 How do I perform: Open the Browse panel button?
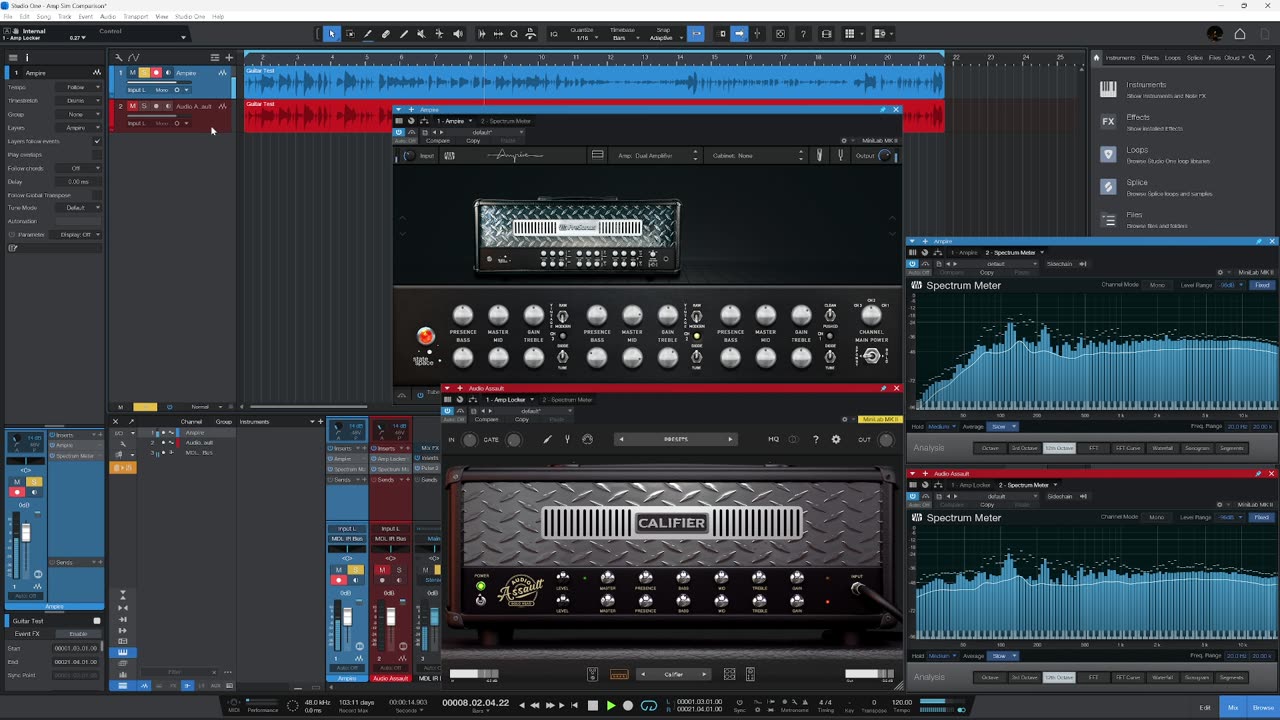1263,707
